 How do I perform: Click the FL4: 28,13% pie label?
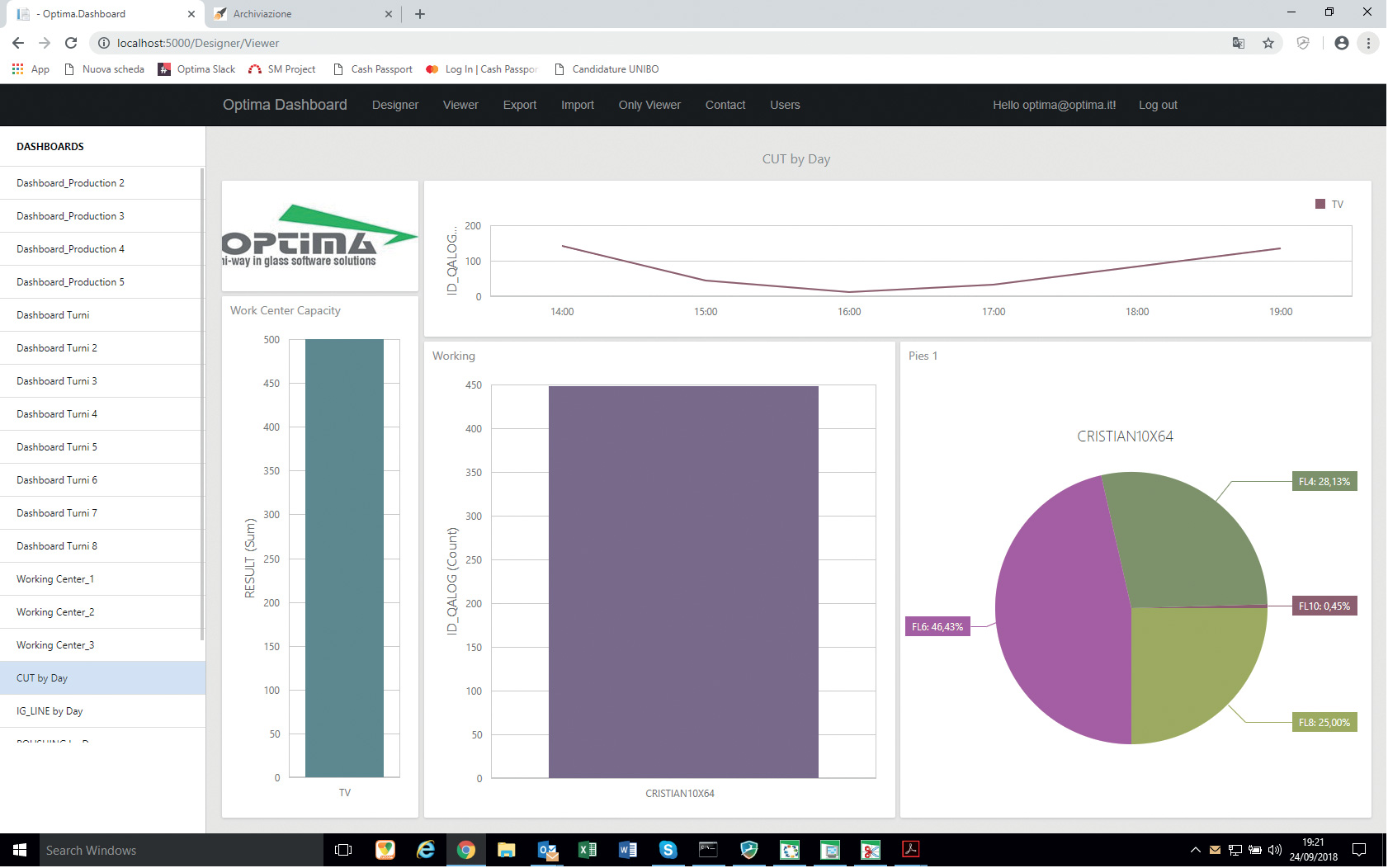coord(1324,482)
